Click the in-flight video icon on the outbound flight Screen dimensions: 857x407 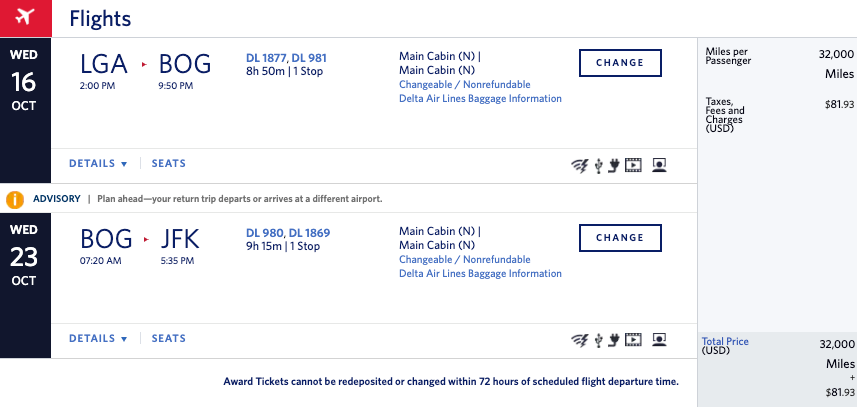tap(632, 165)
